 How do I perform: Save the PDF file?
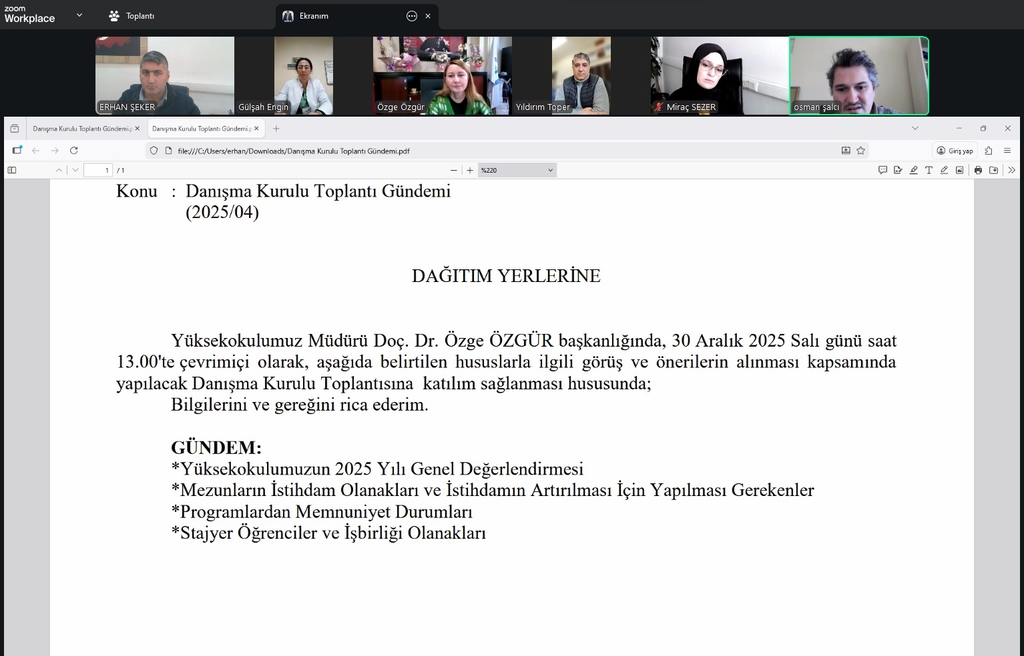[993, 170]
